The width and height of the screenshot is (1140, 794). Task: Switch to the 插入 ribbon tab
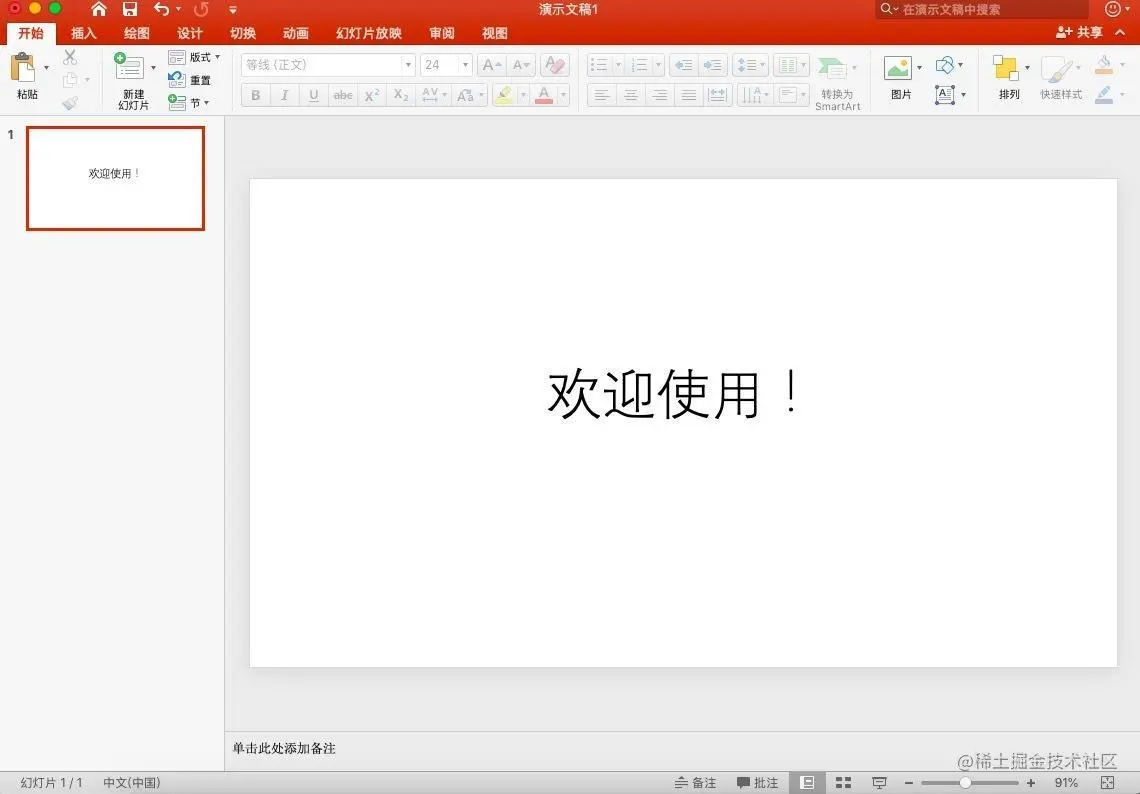point(83,32)
